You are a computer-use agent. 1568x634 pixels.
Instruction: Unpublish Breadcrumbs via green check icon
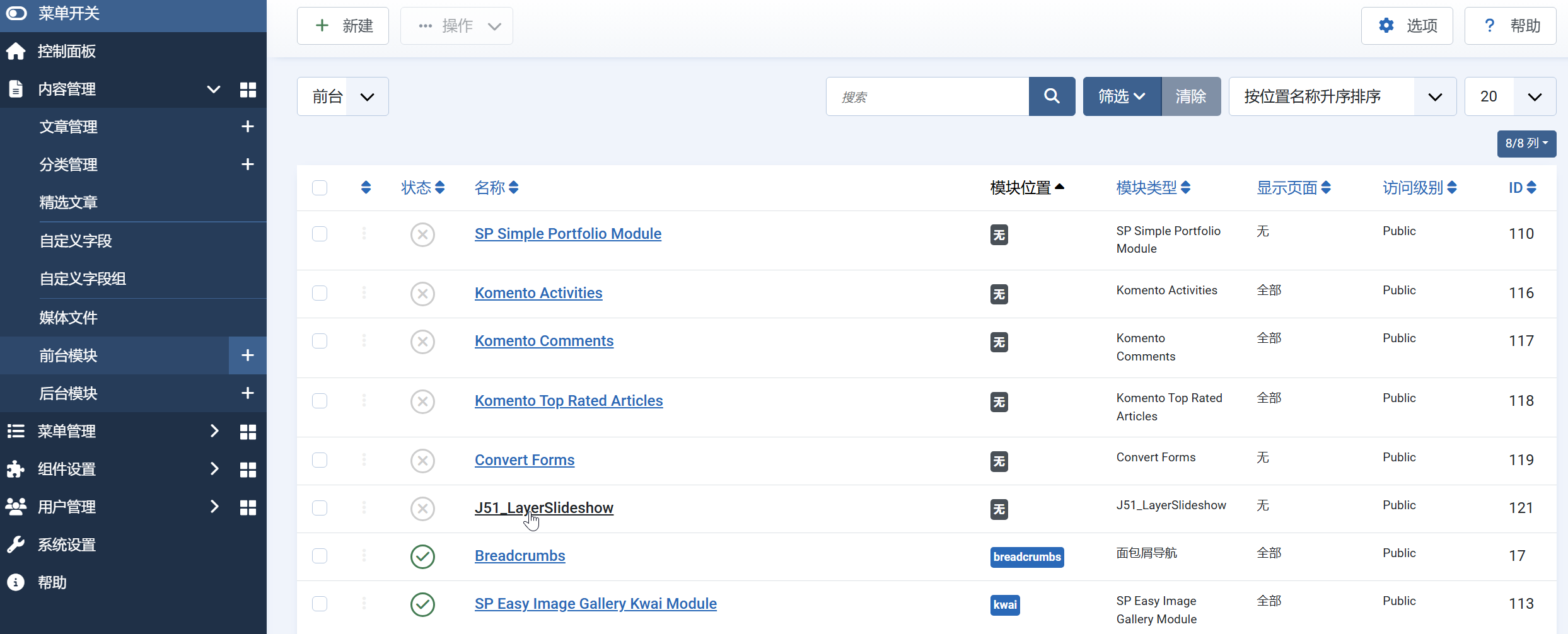[x=422, y=556]
